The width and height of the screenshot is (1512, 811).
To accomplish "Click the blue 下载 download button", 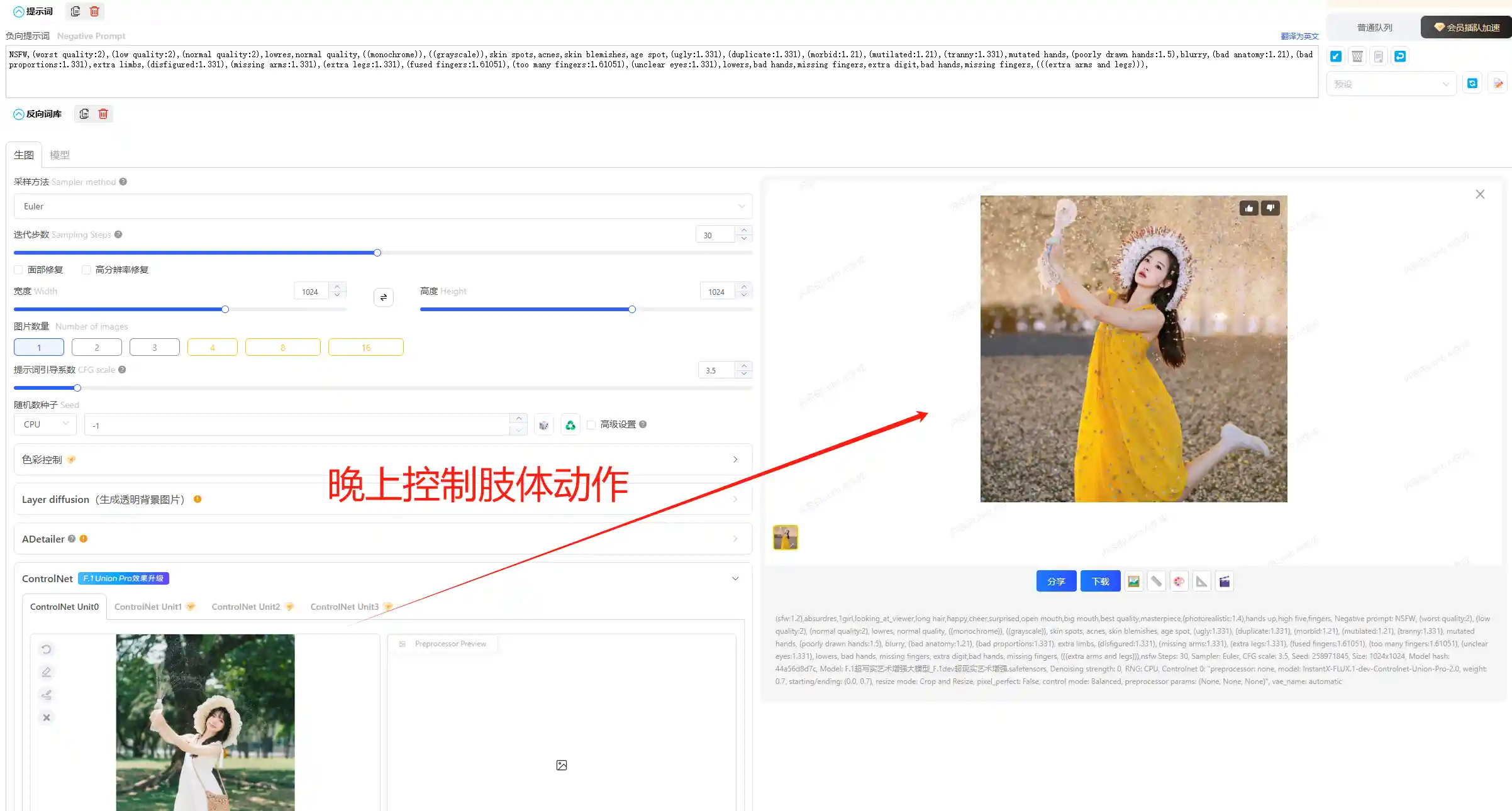I will pyautogui.click(x=1100, y=582).
